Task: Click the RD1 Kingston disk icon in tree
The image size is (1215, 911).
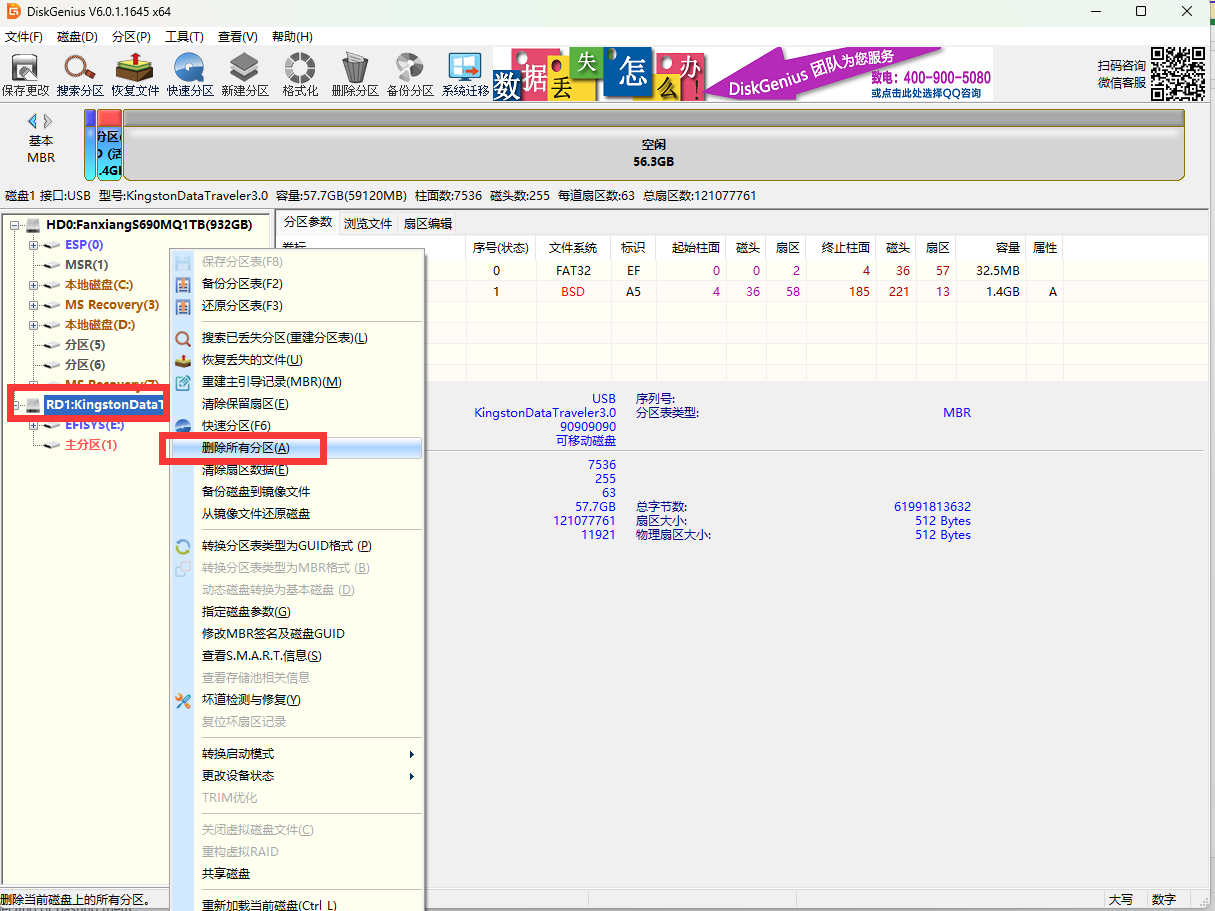Action: click(33, 405)
